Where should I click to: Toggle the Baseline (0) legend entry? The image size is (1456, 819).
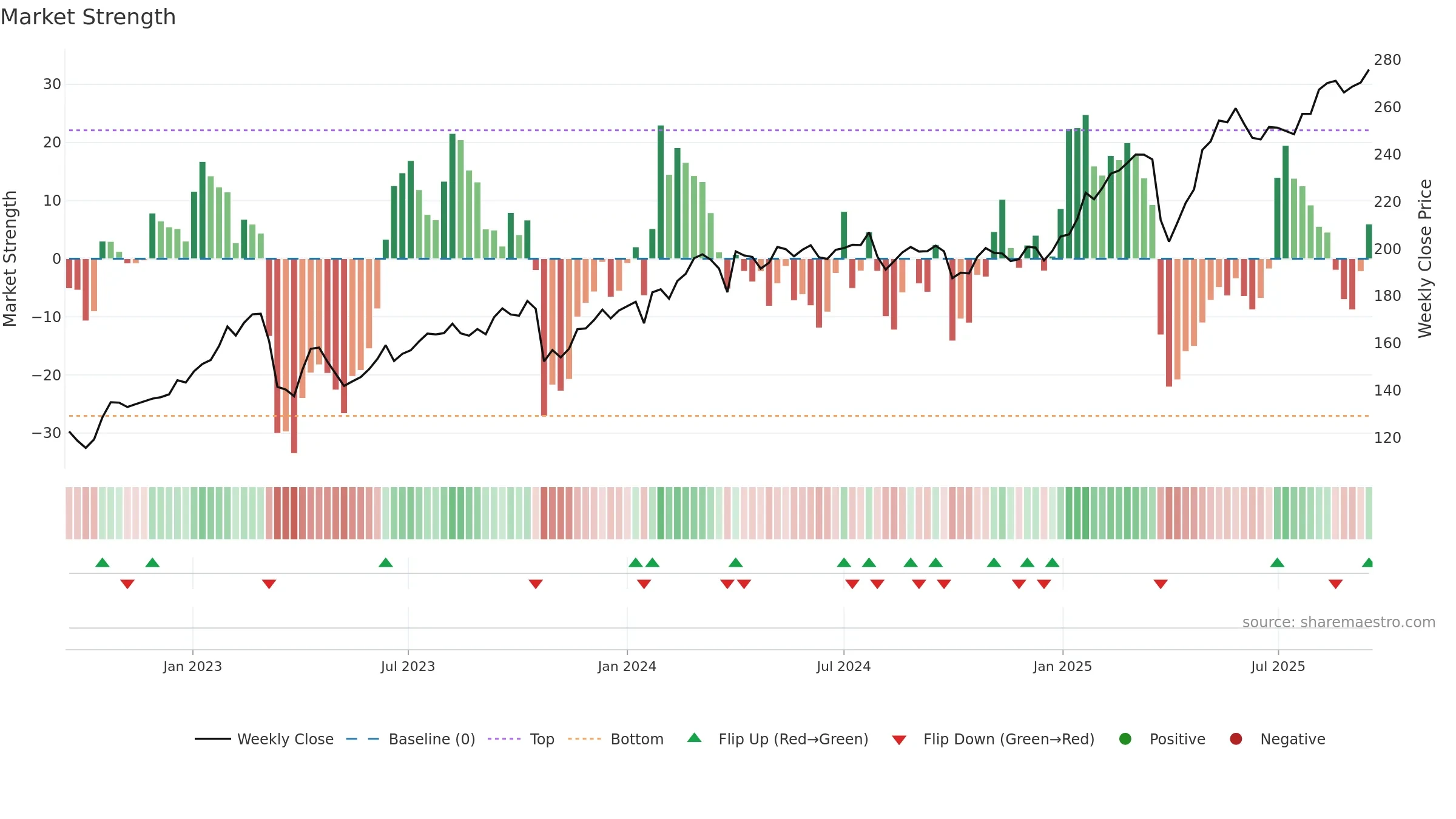(410, 739)
